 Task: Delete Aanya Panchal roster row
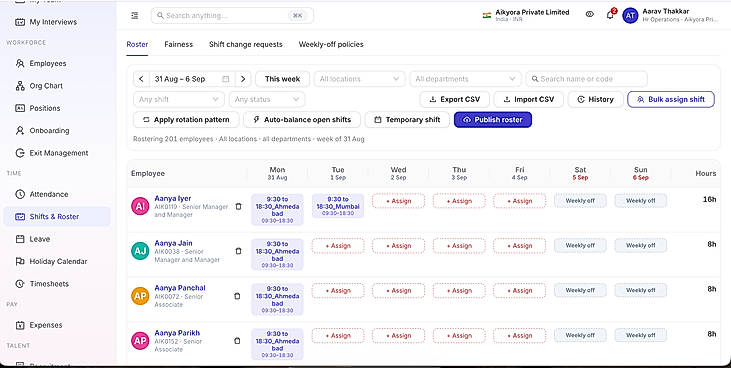(x=237, y=296)
